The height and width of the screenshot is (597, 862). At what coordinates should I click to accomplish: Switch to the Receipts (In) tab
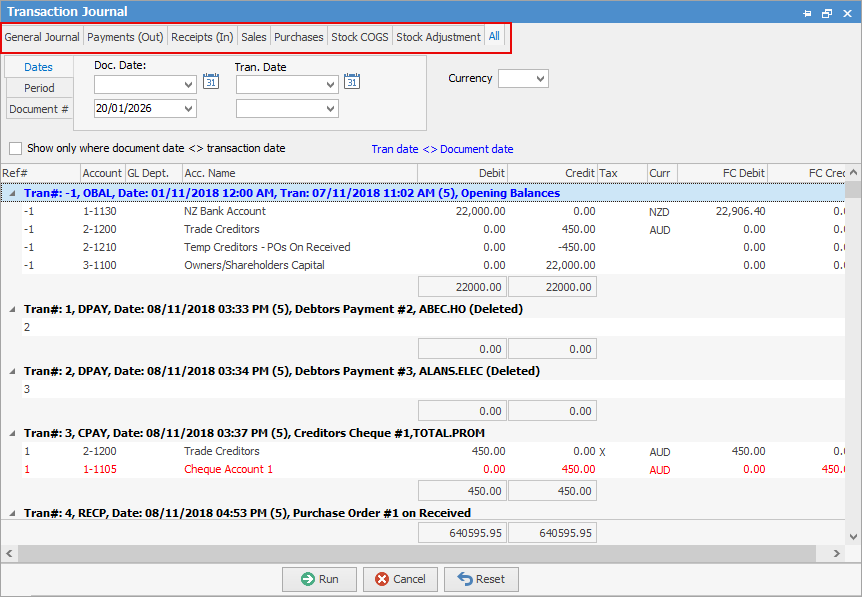(202, 37)
